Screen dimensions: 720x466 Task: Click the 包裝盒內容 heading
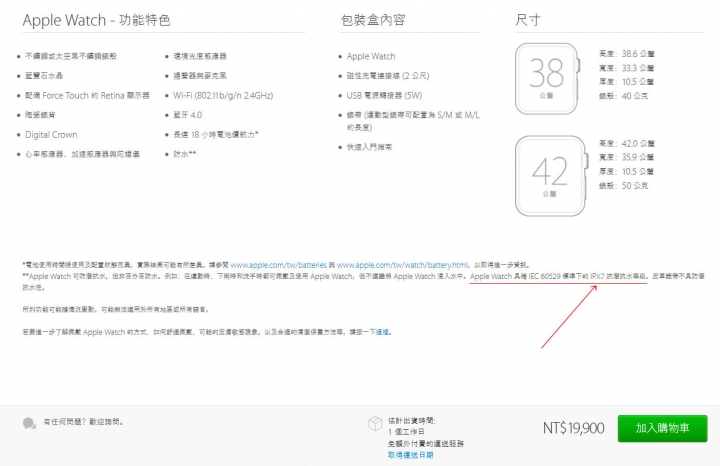pos(373,20)
